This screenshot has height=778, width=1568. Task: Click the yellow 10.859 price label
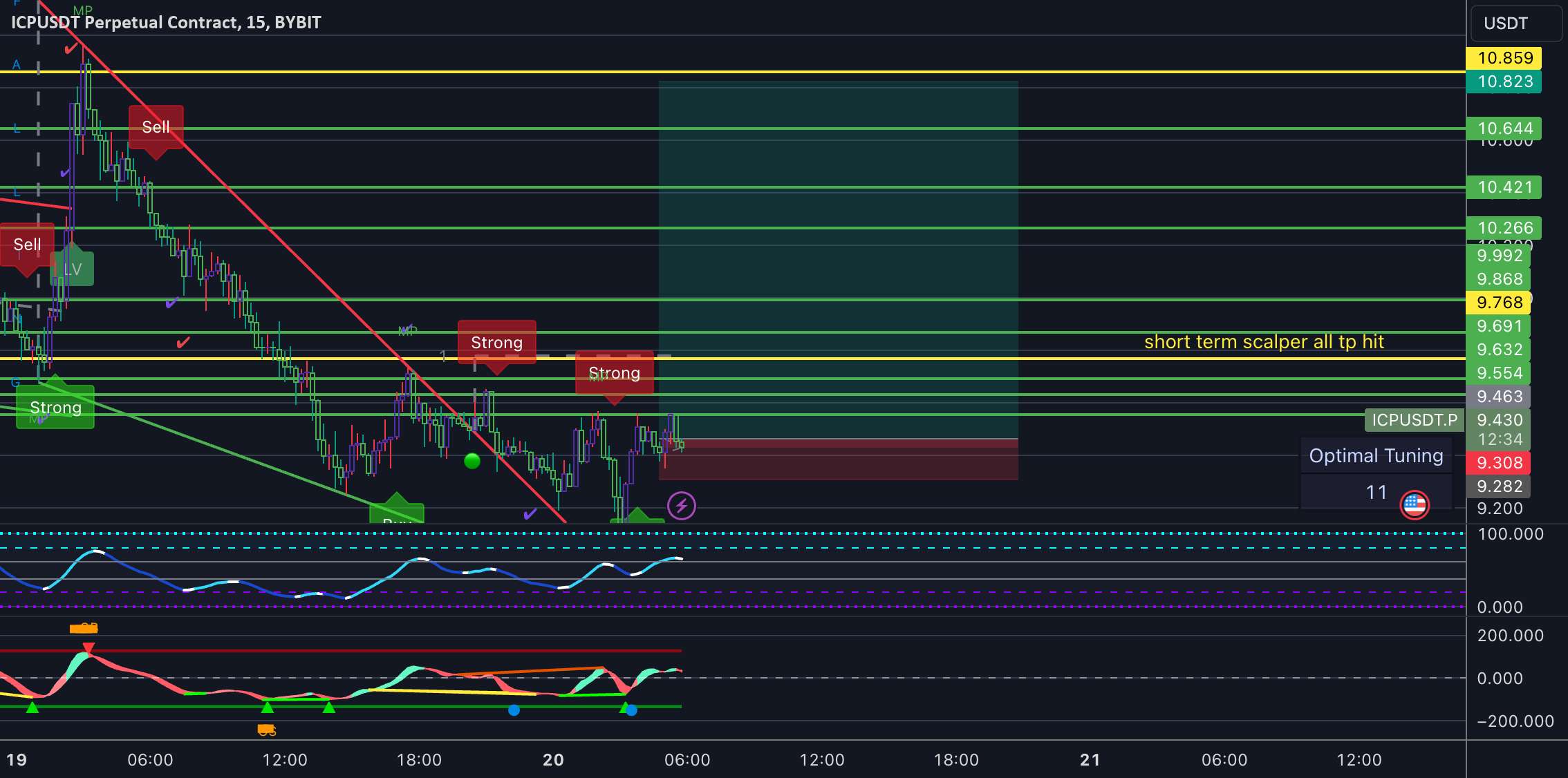[x=1504, y=58]
